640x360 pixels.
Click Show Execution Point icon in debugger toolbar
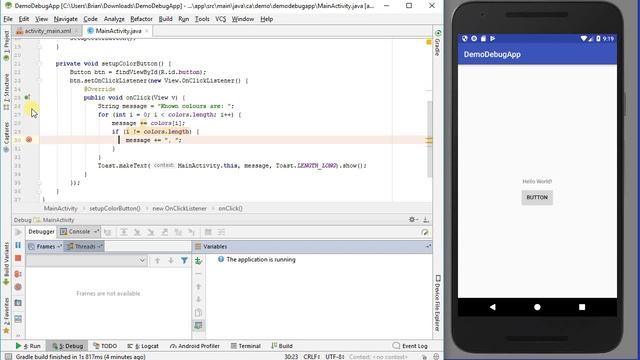108,232
